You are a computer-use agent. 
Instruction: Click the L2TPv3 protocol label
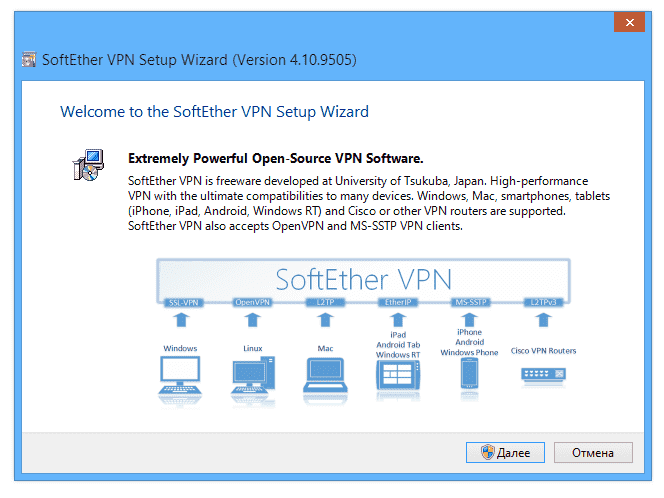543,301
